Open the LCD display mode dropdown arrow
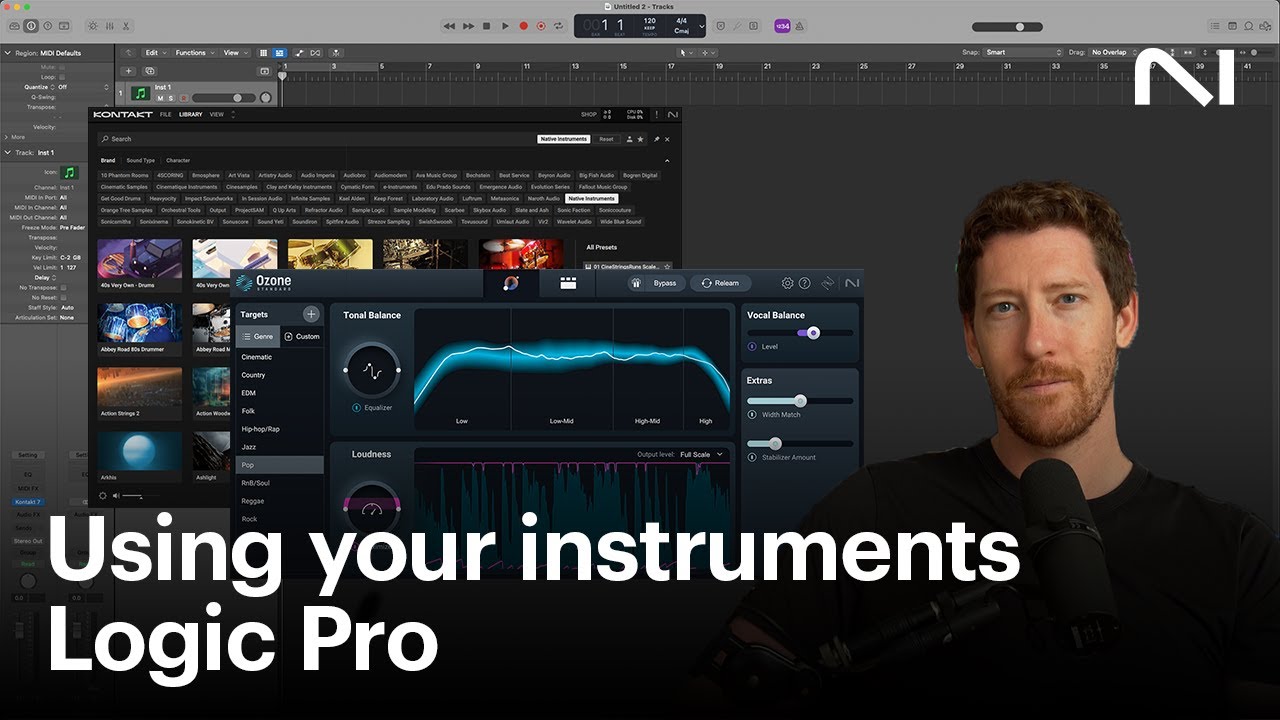The height and width of the screenshot is (720, 1280). click(701, 26)
